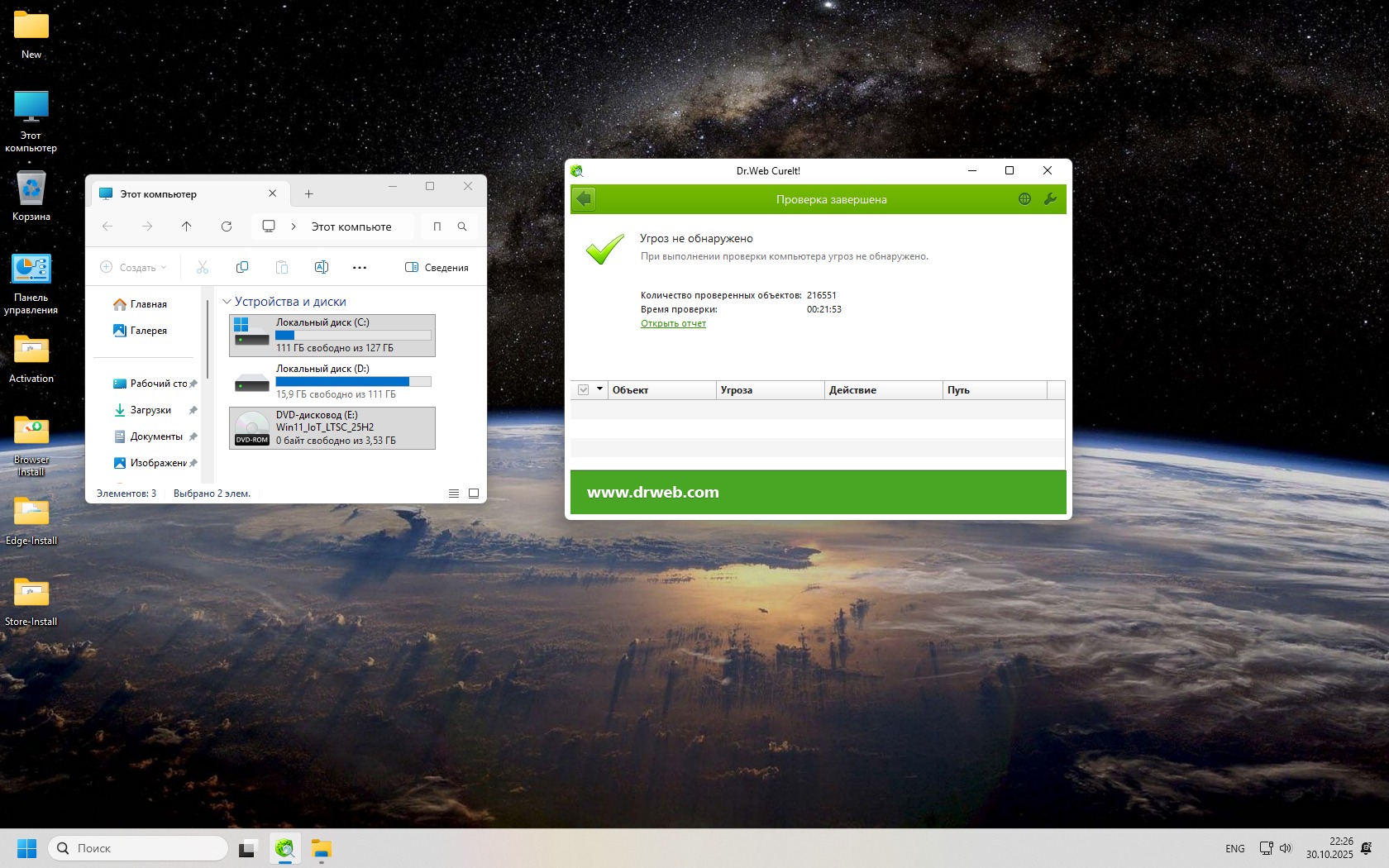Collapse the 'Устройства и диски' group
Viewport: 1389px width, 868px height.
(227, 302)
